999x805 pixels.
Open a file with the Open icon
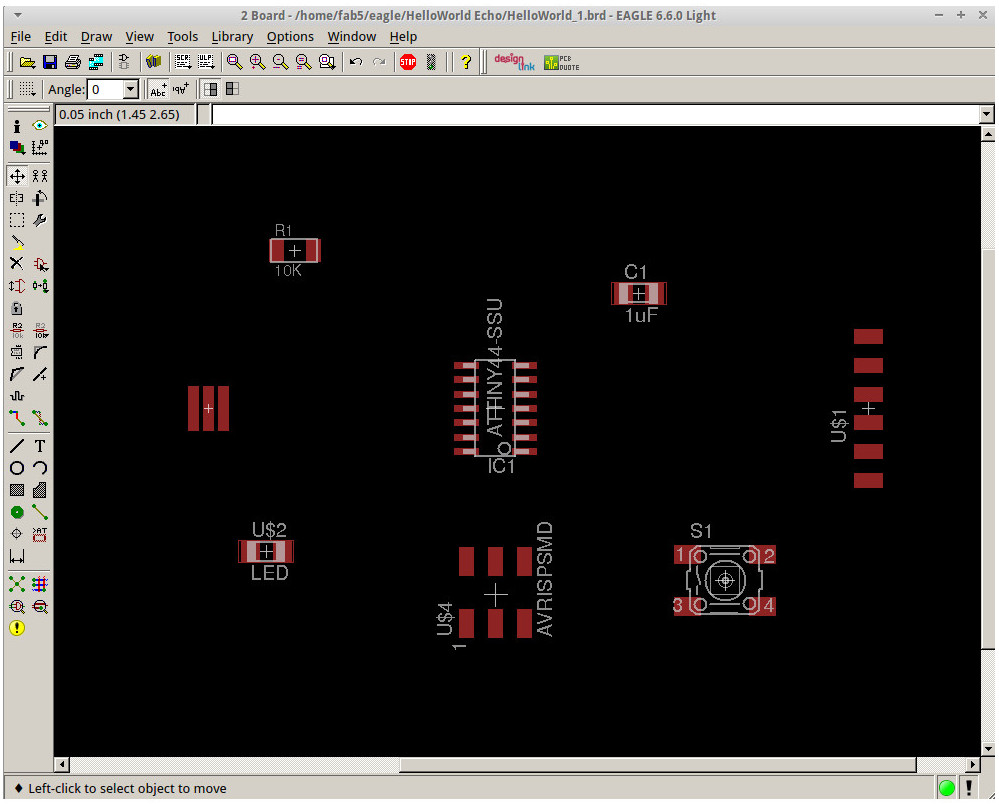tap(27, 62)
